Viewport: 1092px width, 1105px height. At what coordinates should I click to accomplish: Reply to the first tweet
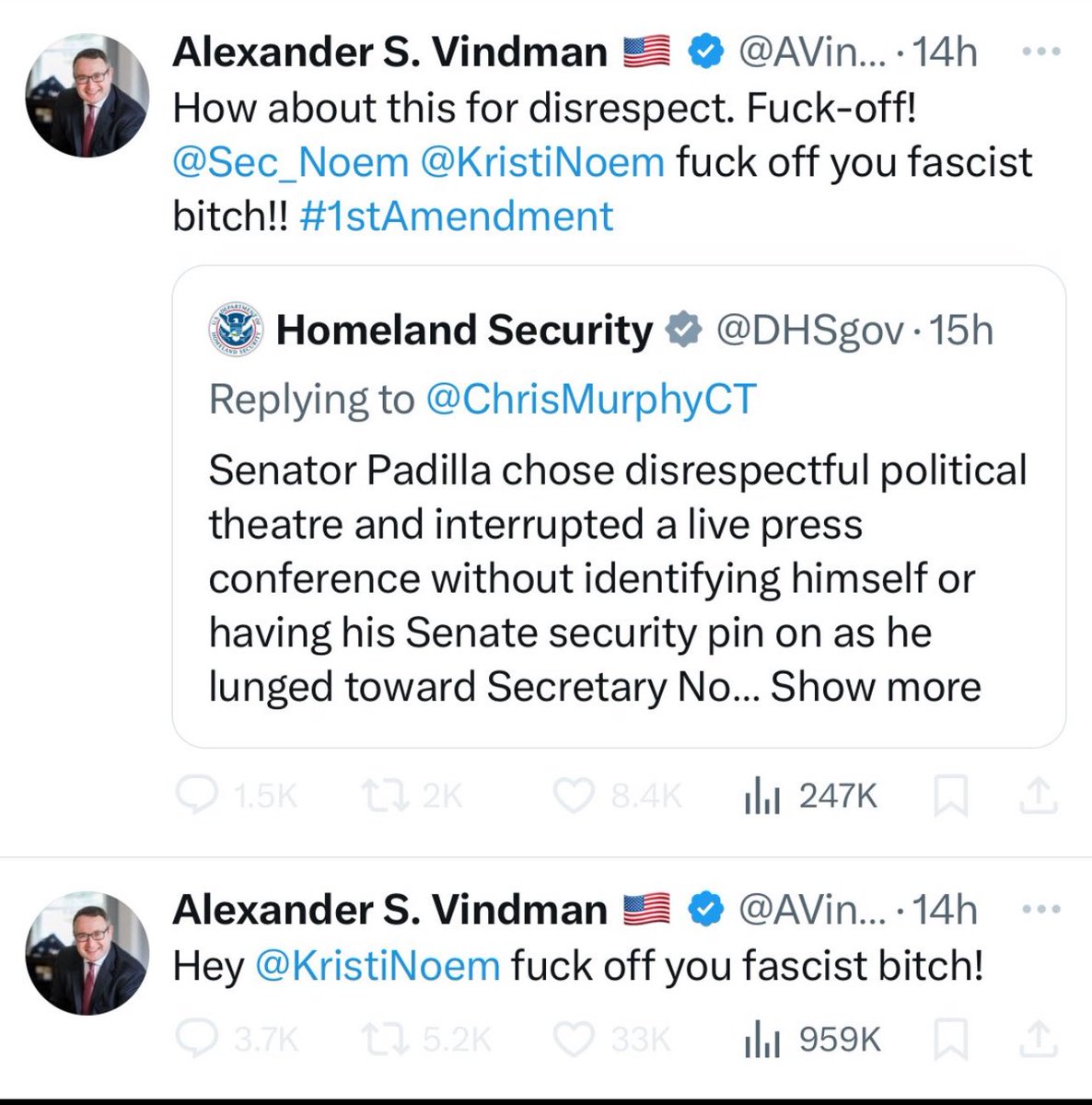195,796
